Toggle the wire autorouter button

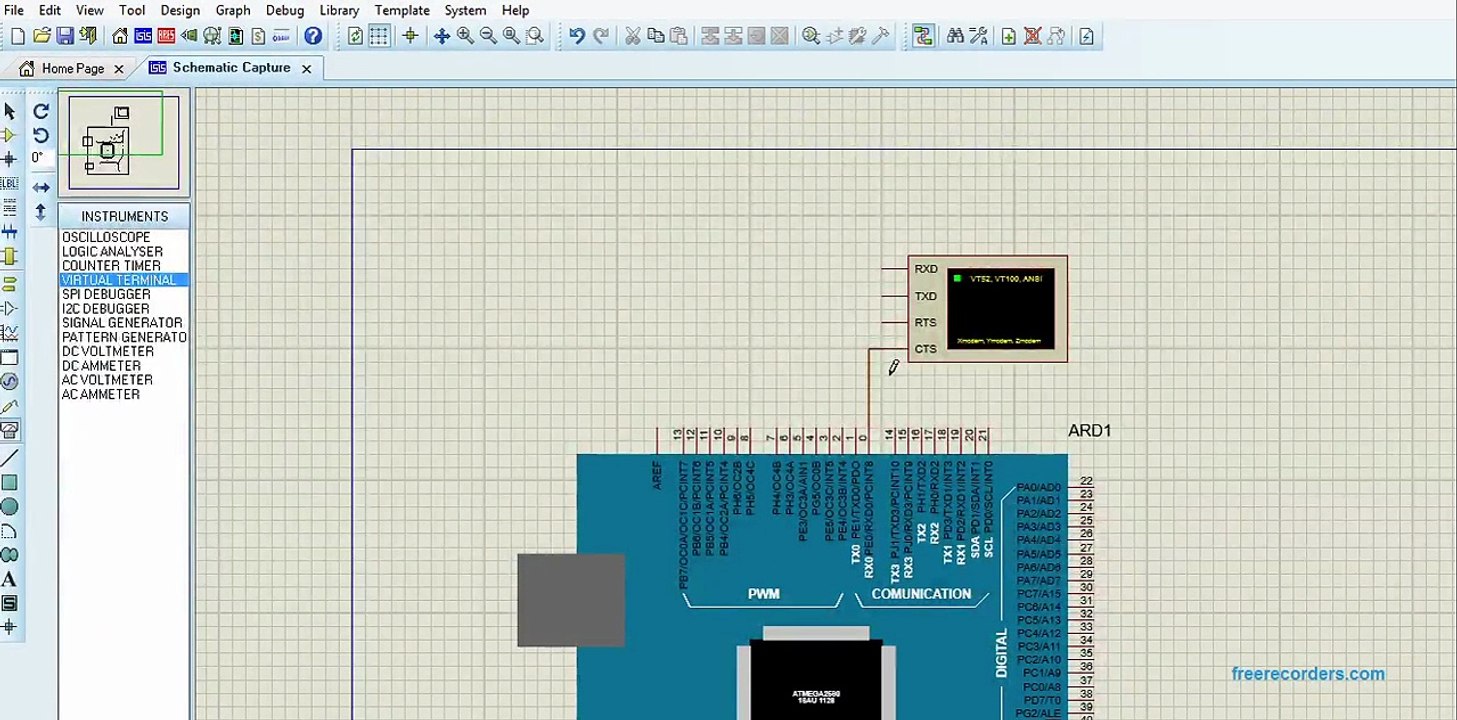(x=922, y=36)
